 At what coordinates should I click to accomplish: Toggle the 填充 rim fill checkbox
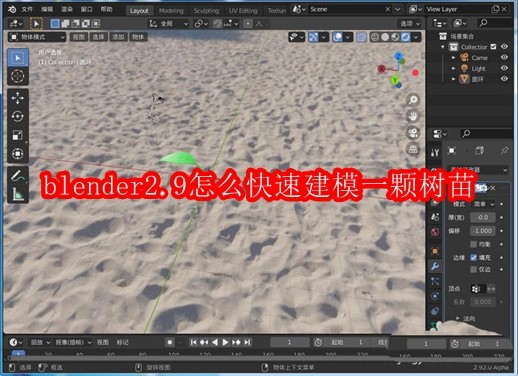(x=473, y=257)
